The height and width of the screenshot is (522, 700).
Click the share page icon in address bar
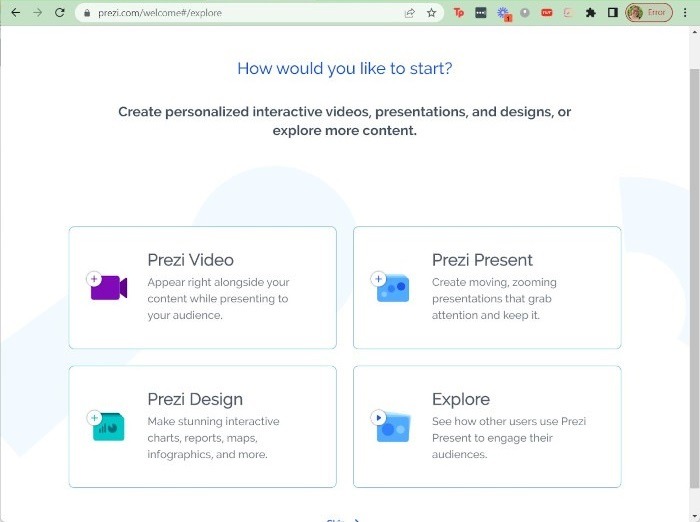point(409,13)
